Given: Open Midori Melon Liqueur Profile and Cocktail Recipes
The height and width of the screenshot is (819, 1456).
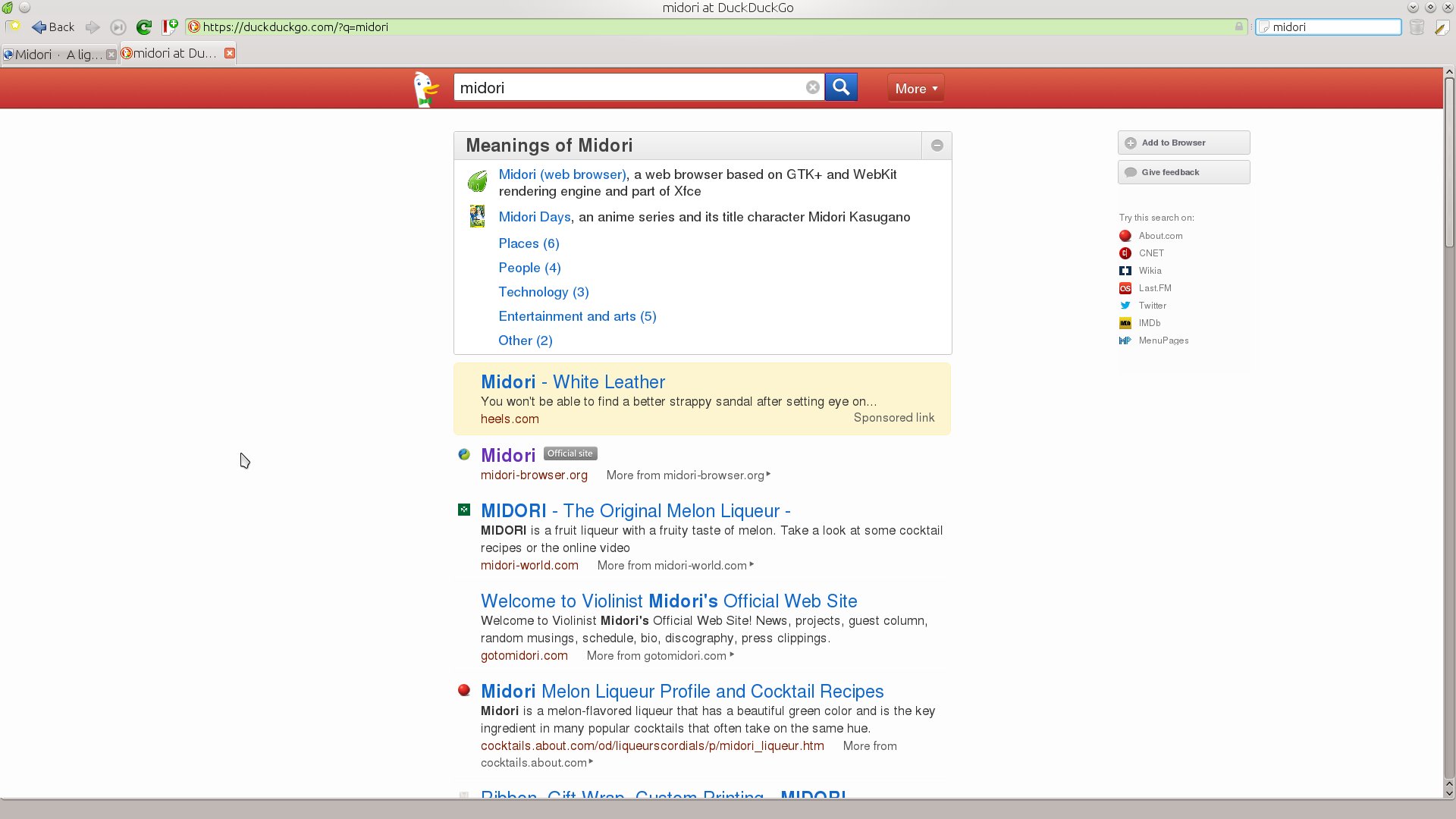Looking at the screenshot, I should (682, 692).
